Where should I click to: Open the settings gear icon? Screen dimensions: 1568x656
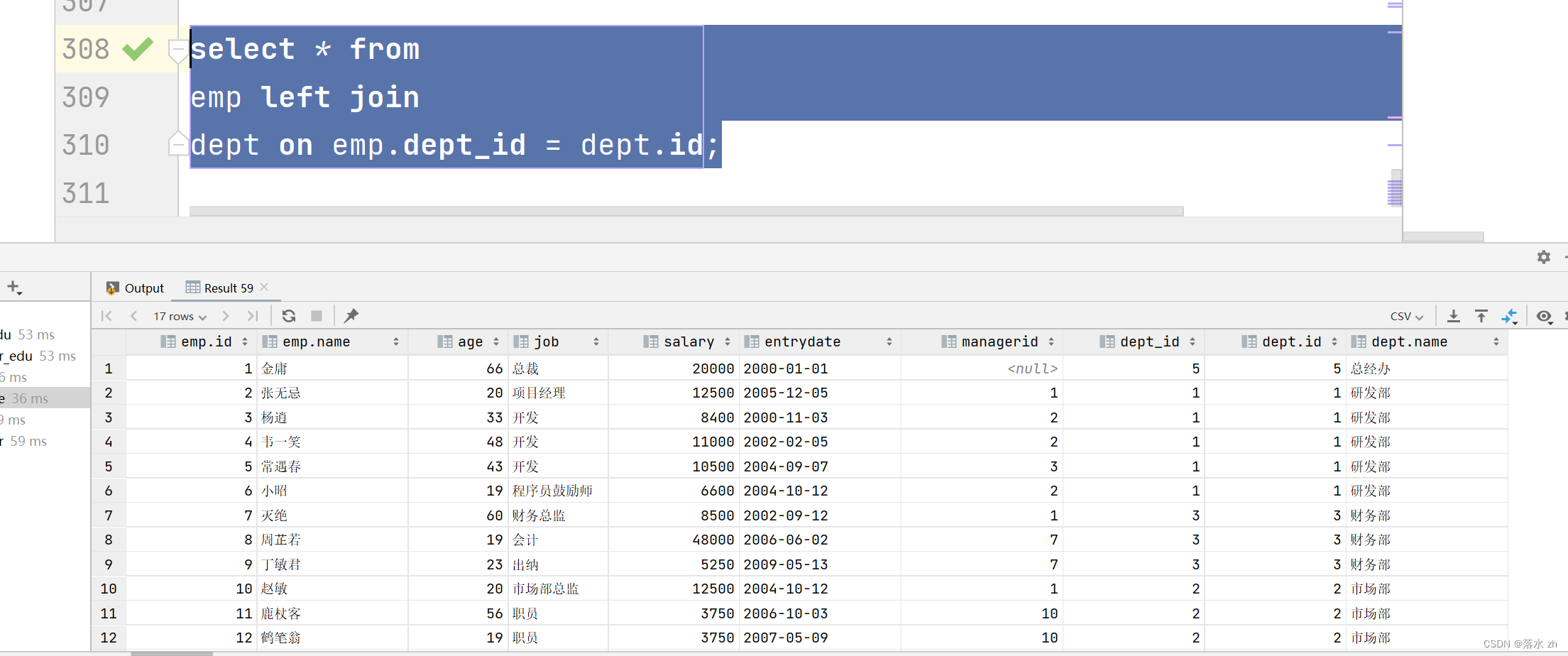coord(1544,257)
